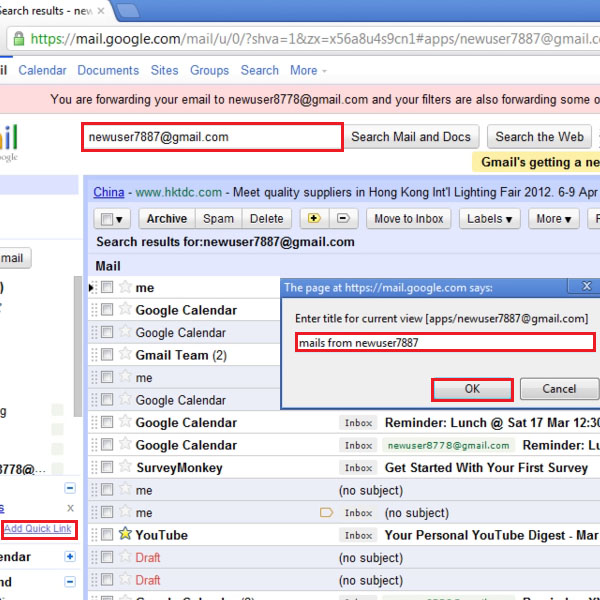This screenshot has height=600, width=600.
Task: Click Search the Web button
Action: pyautogui.click(x=539, y=137)
